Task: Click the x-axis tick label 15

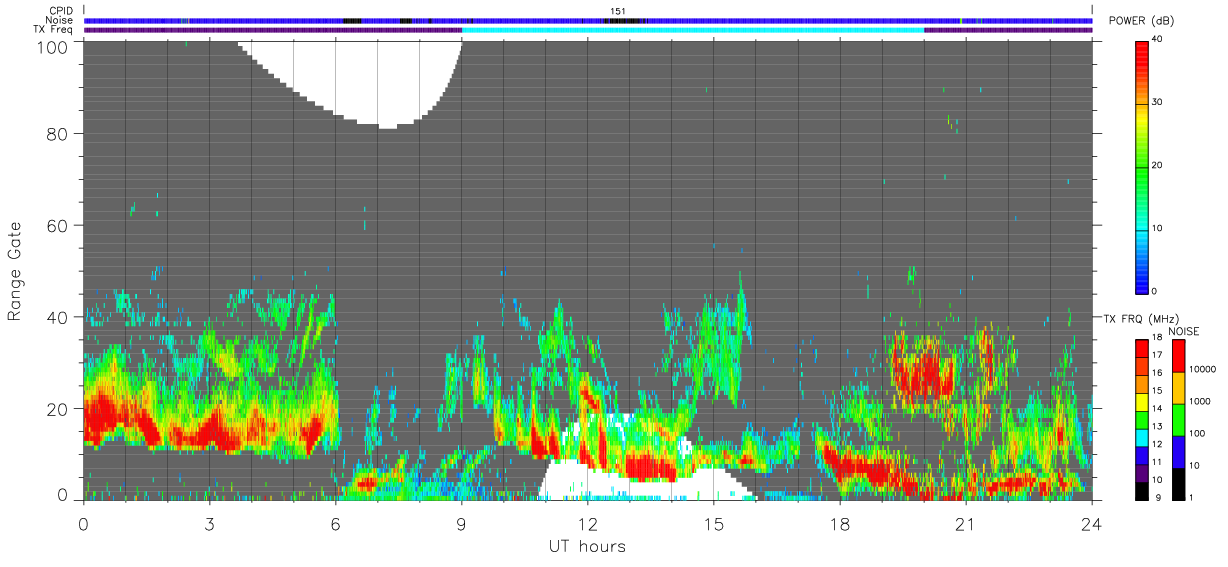Action: [713, 523]
